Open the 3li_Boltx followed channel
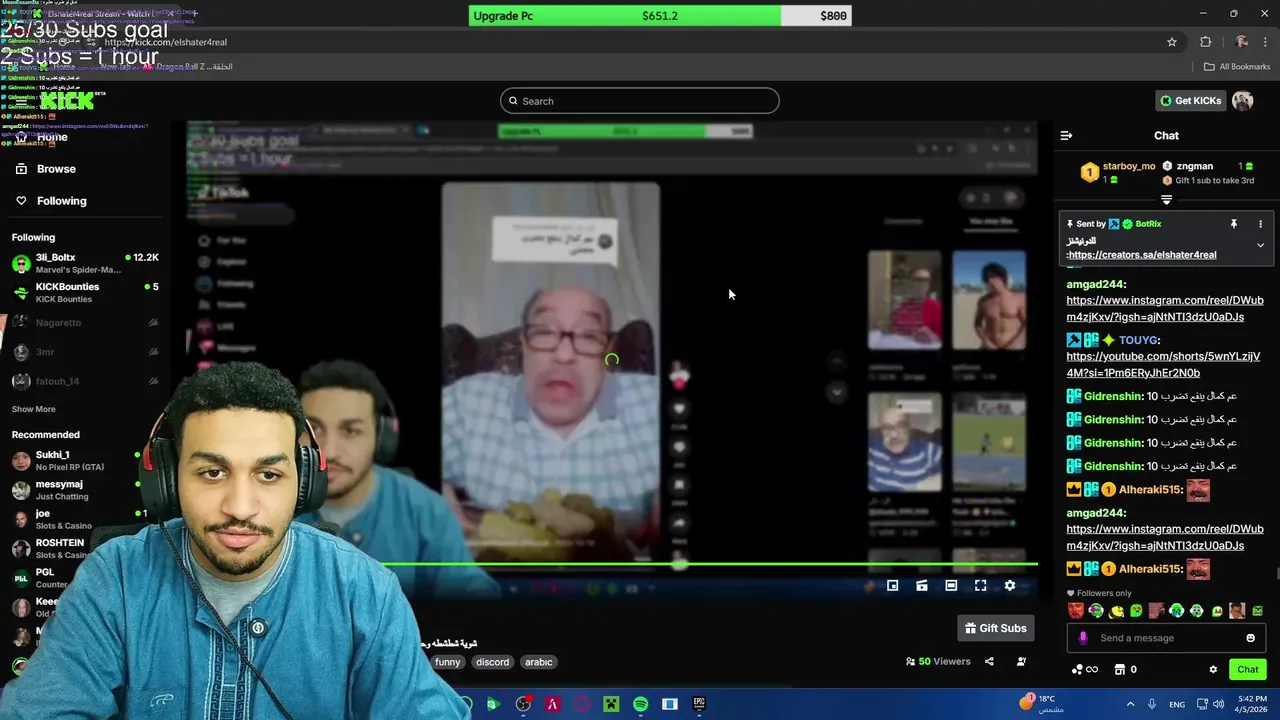The height and width of the screenshot is (720, 1280). (x=85, y=263)
